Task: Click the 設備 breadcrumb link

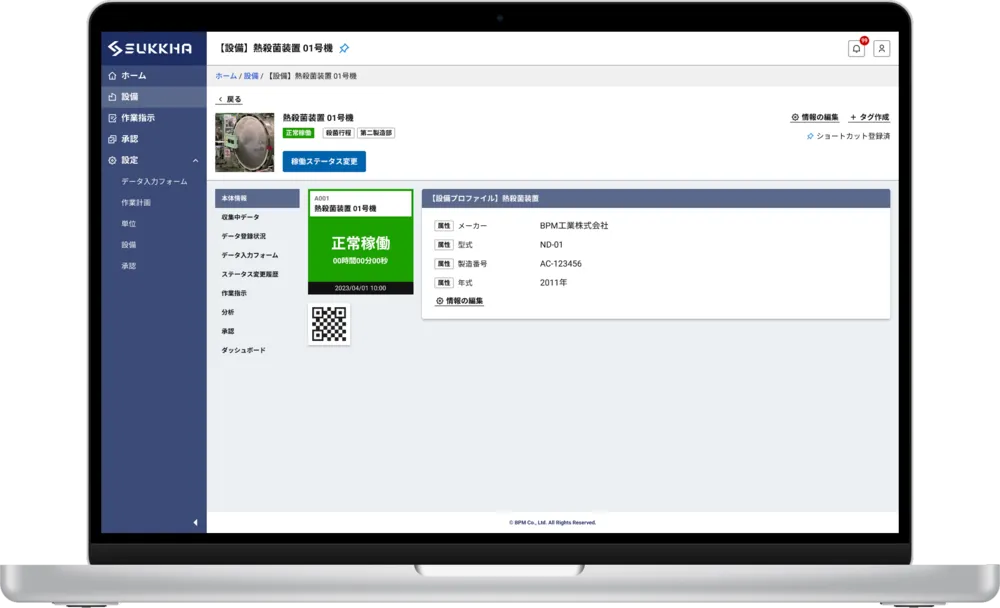Action: [251, 76]
